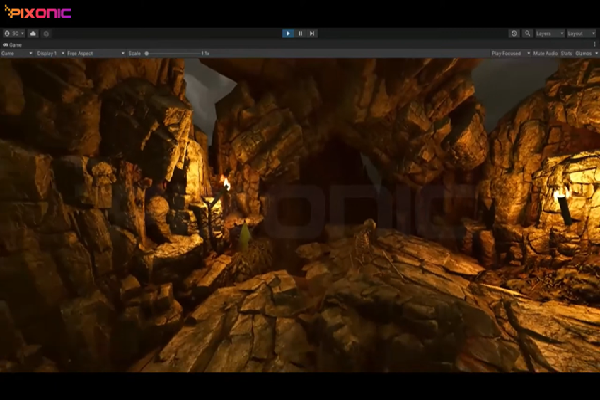
Task: Open the Unity account dropdown
Action: [17, 33]
